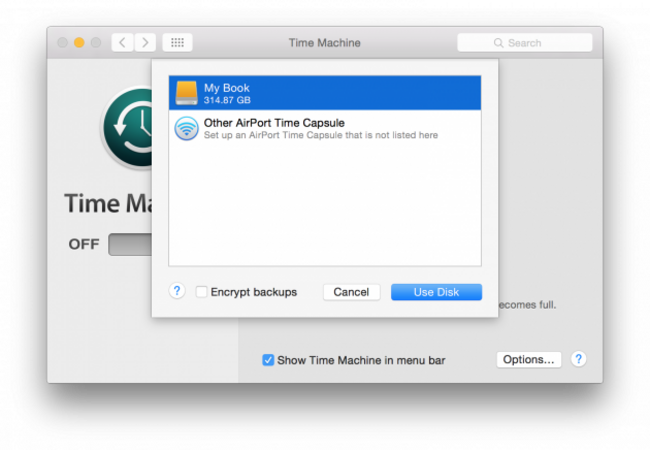Open help next to Options button
This screenshot has width=650, height=450.
click(x=578, y=359)
